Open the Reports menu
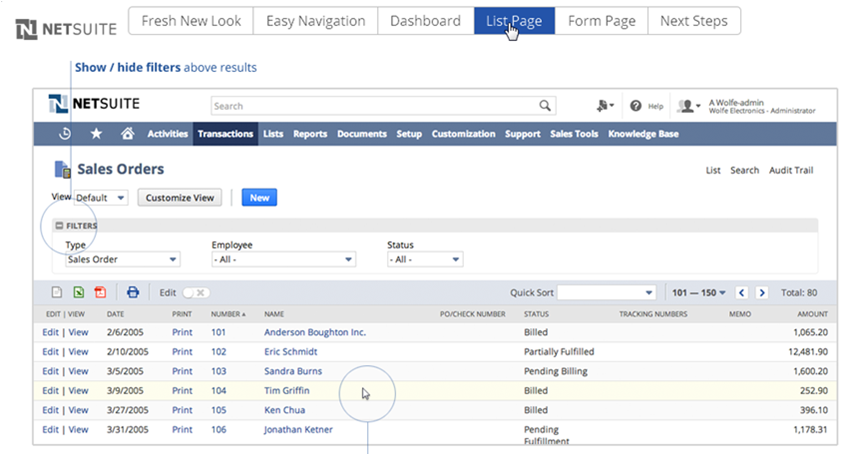Viewport: 844px width, 455px height. coord(310,134)
